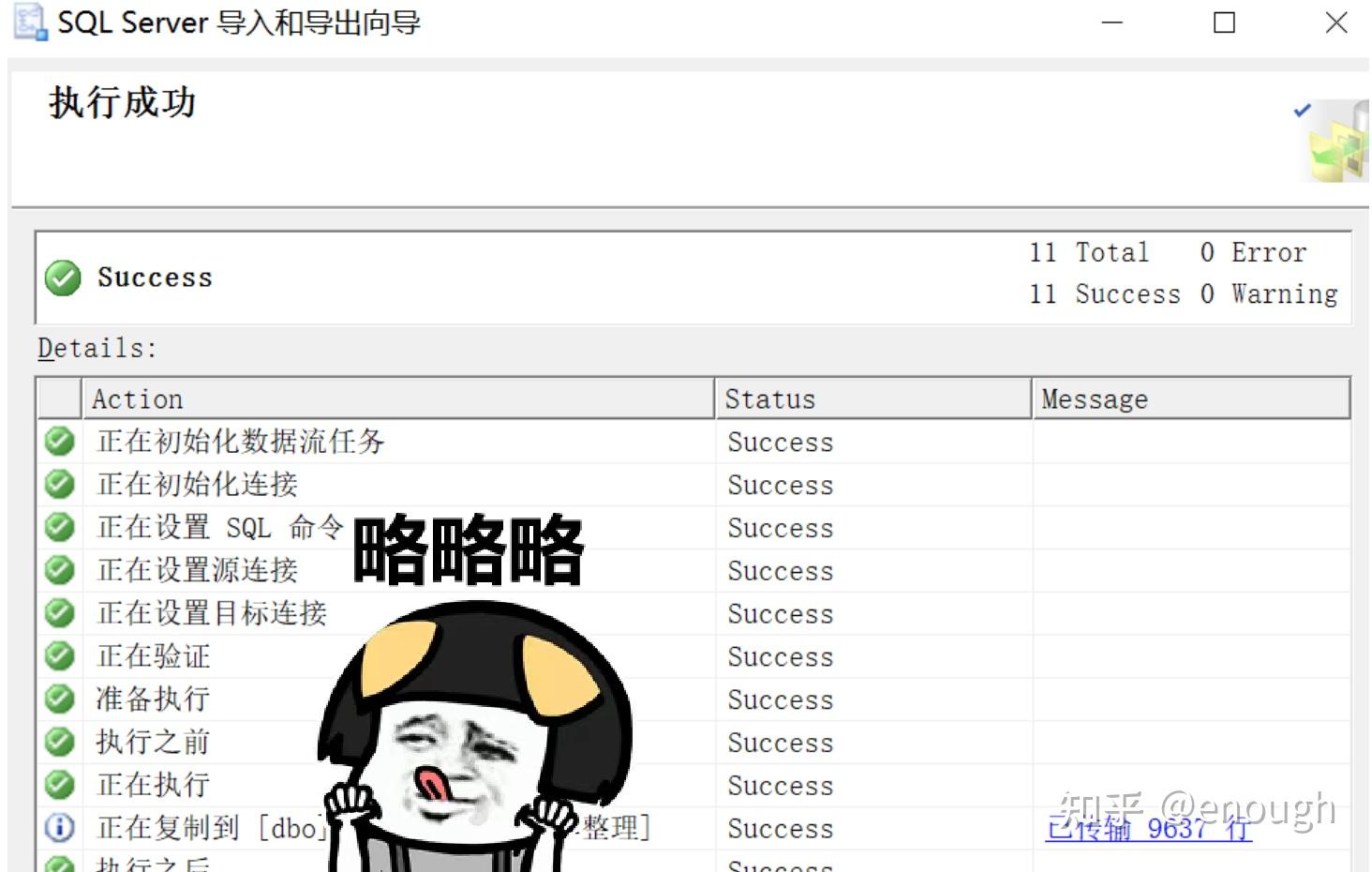Click green check icon for 执行之前 row
Screen dimensions: 1372x872
[59, 742]
